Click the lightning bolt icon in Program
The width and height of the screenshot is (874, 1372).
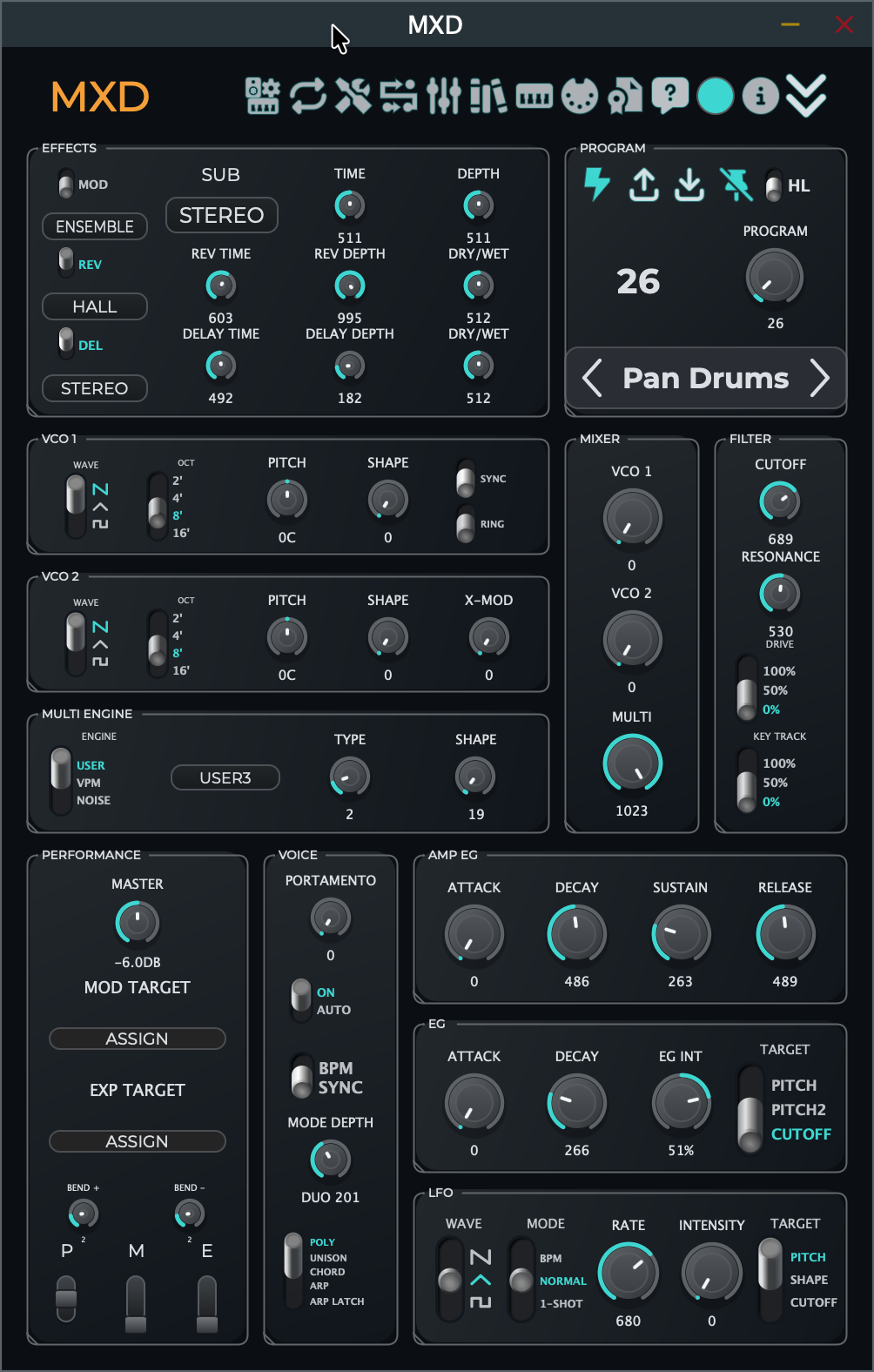pos(597,184)
